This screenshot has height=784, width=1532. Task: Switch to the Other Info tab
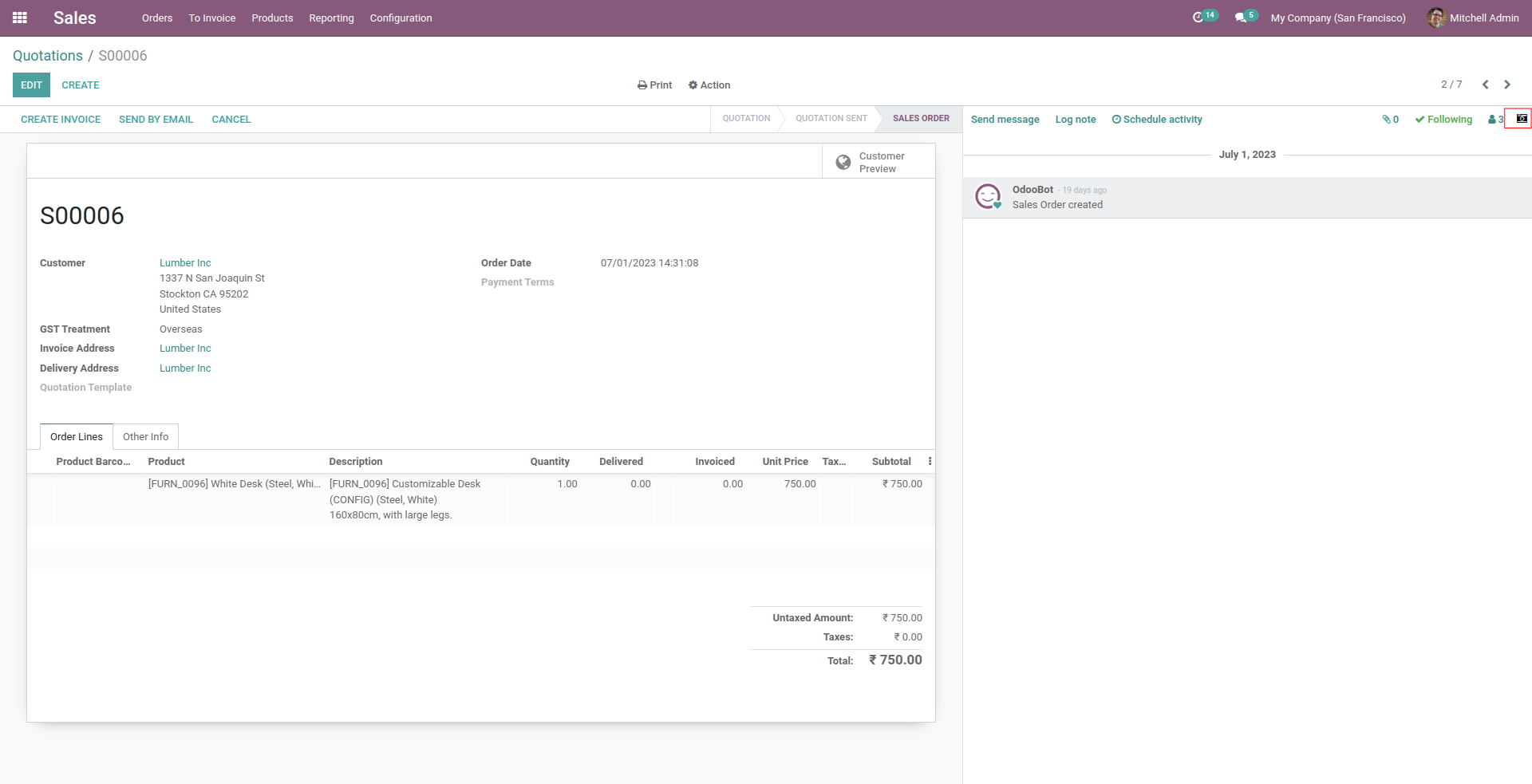coord(145,437)
